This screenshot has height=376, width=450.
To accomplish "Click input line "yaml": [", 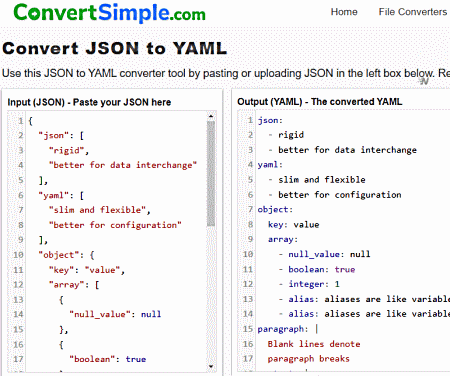I will pyautogui.click(x=61, y=195).
